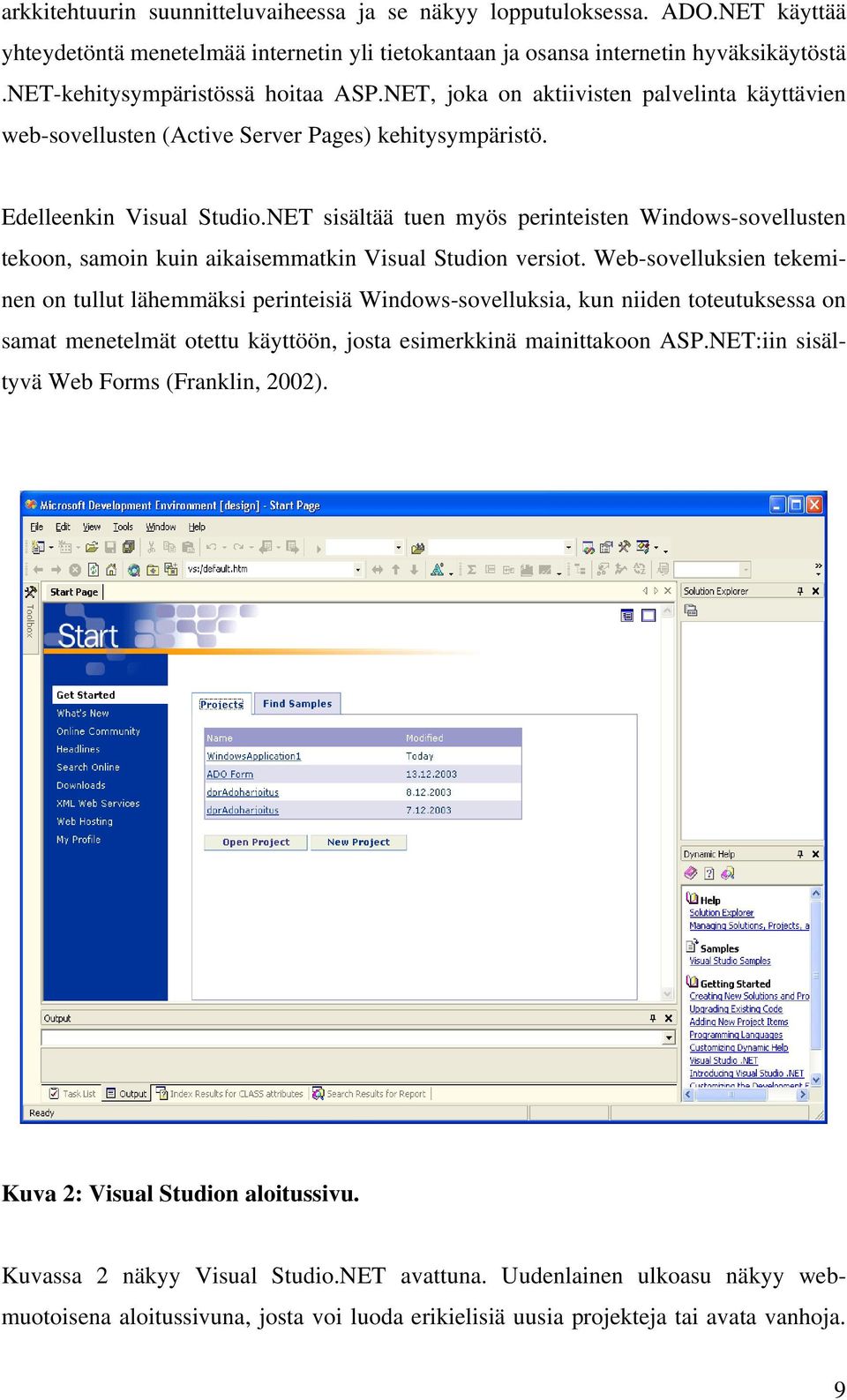Switch to the Find Samples tab

(297, 704)
